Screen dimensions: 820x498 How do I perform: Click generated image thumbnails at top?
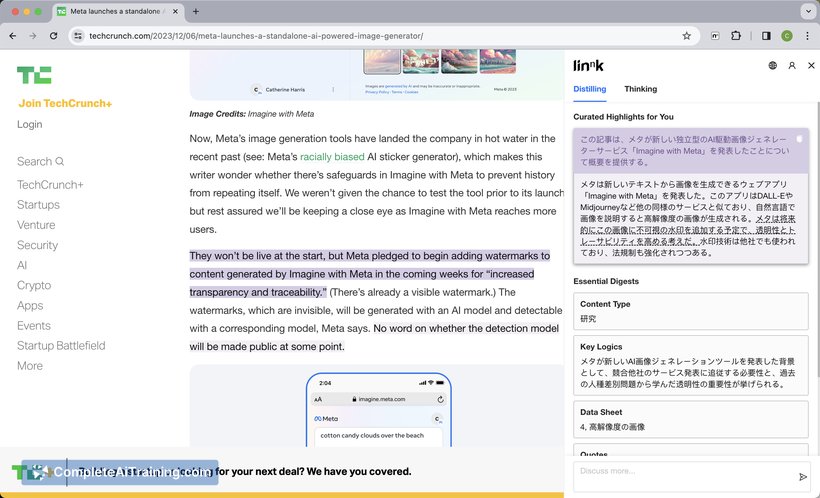pos(439,61)
